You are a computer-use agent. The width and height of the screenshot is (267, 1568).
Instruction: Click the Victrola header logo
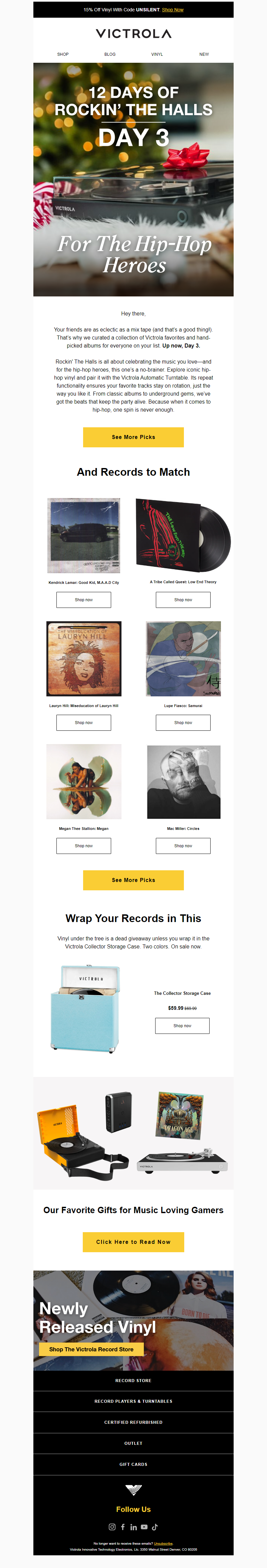pyautogui.click(x=133, y=34)
